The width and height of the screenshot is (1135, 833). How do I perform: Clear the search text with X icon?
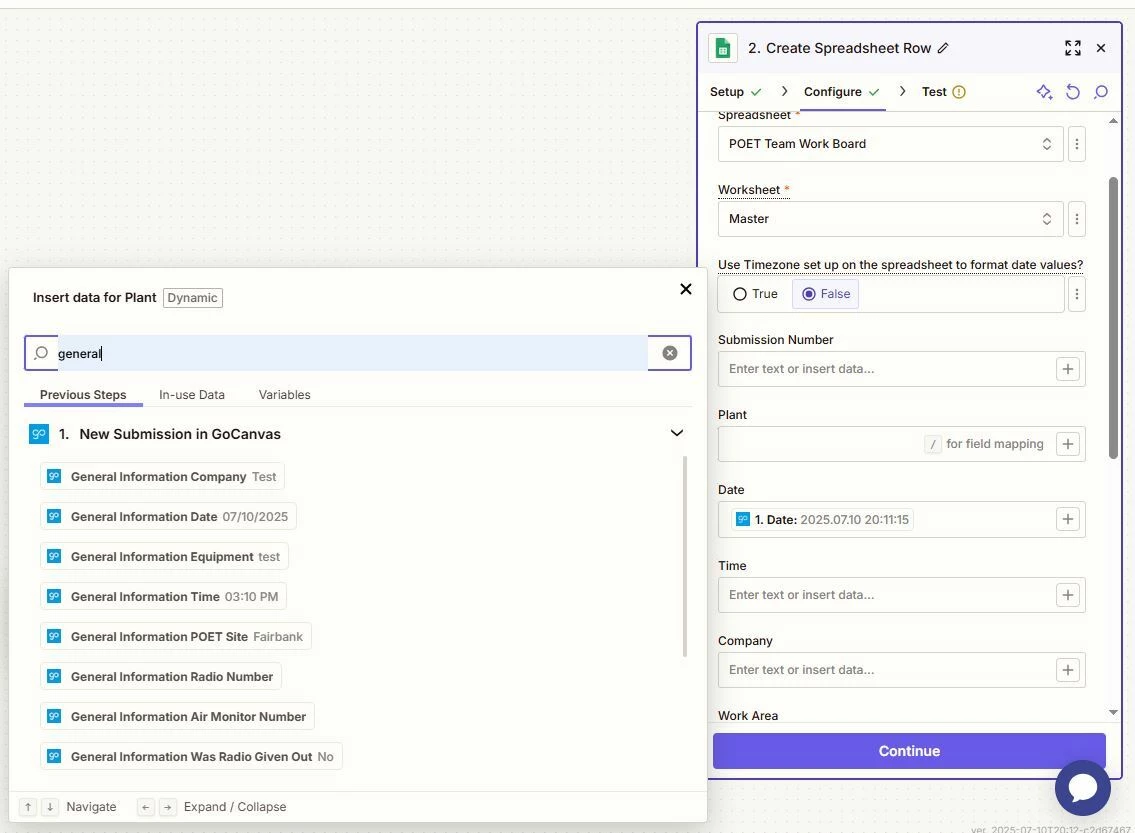point(670,353)
